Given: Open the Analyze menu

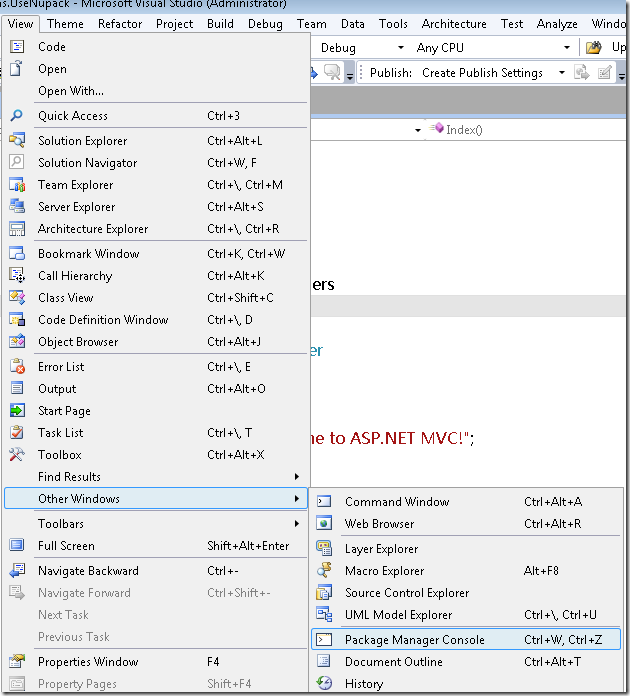Looking at the screenshot, I should coord(557,24).
